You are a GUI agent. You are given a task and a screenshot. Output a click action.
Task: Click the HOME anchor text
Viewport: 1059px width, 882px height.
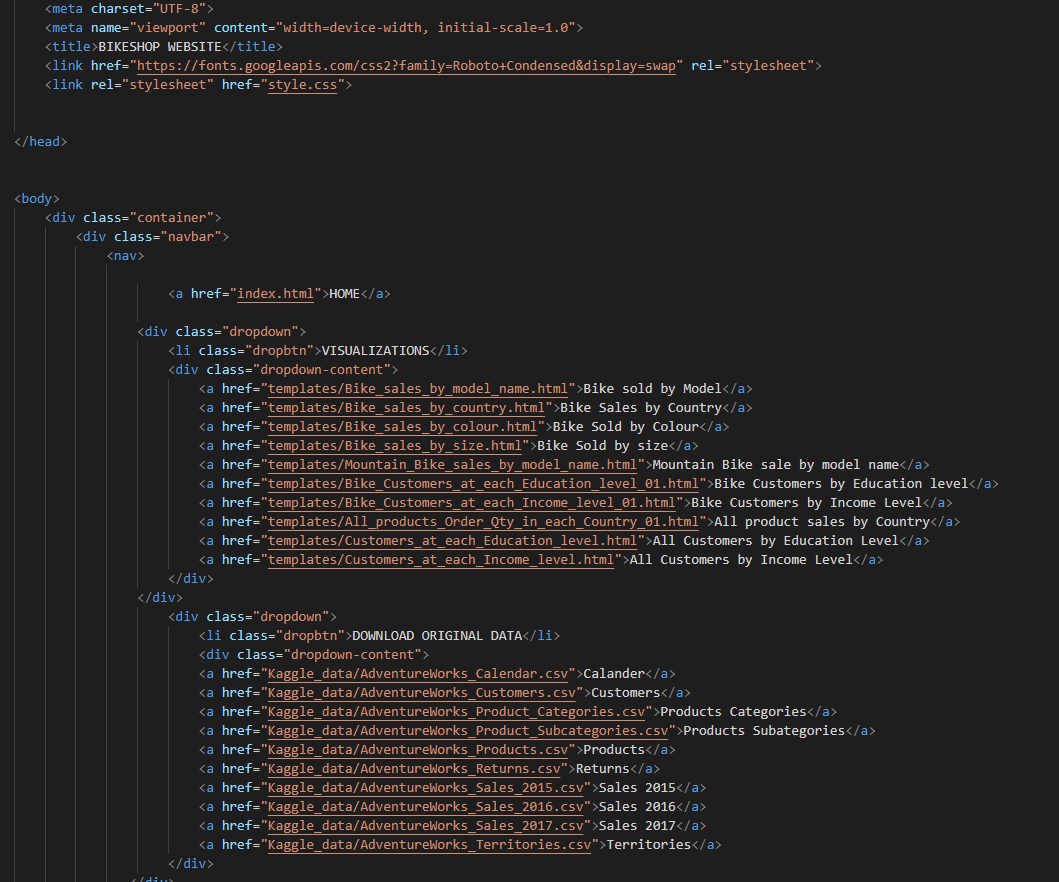pos(344,294)
